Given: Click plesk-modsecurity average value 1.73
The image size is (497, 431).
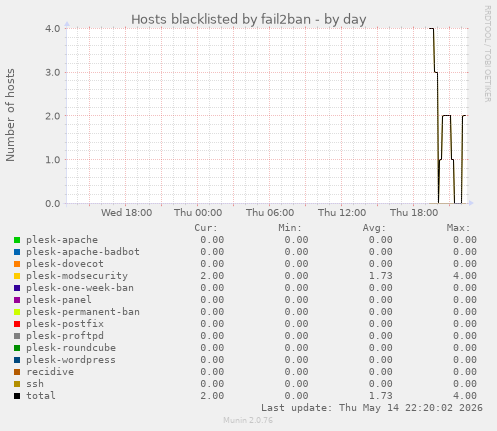Looking at the screenshot, I should 381,276.
